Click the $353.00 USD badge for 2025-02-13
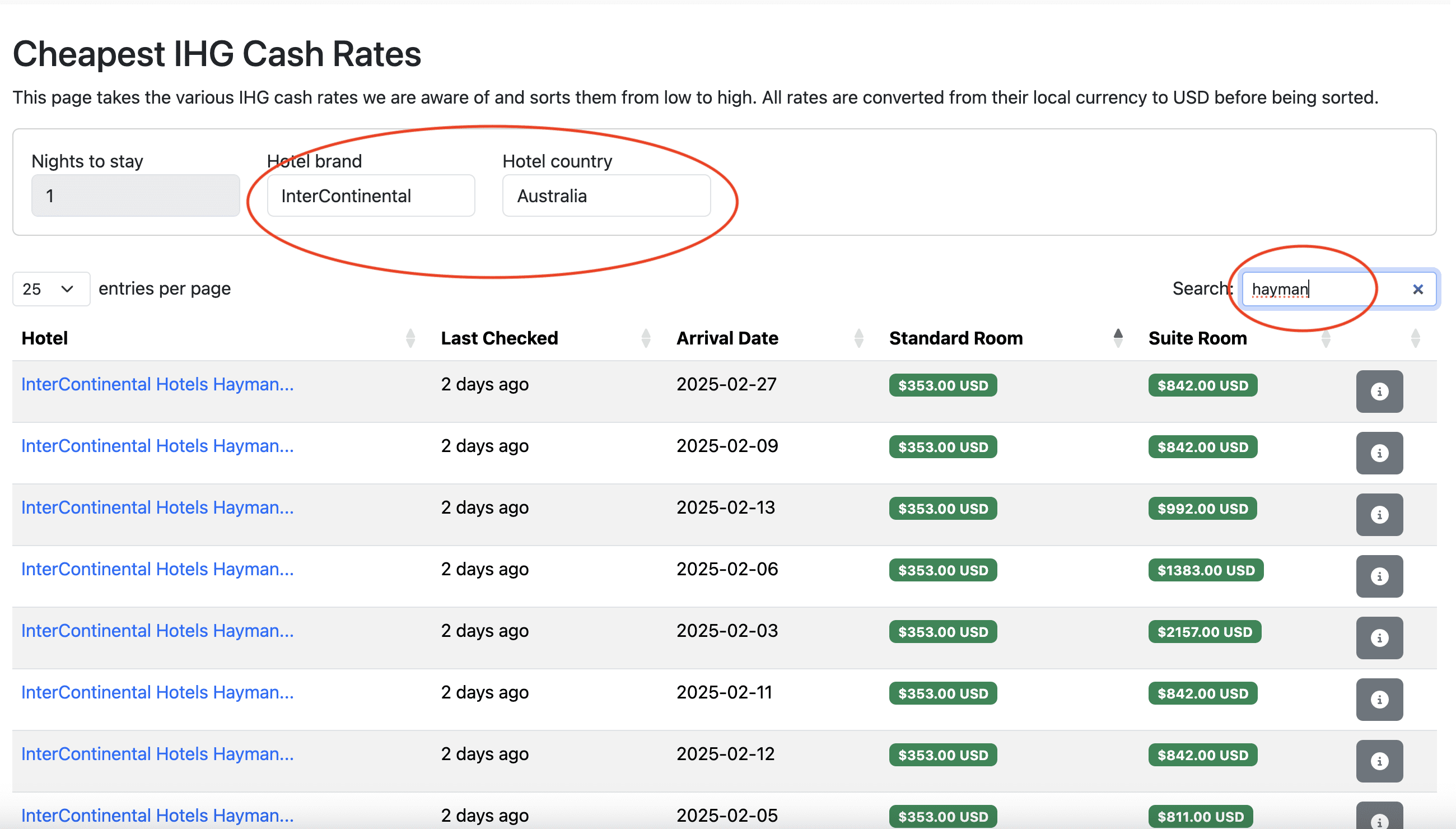 tap(942, 509)
